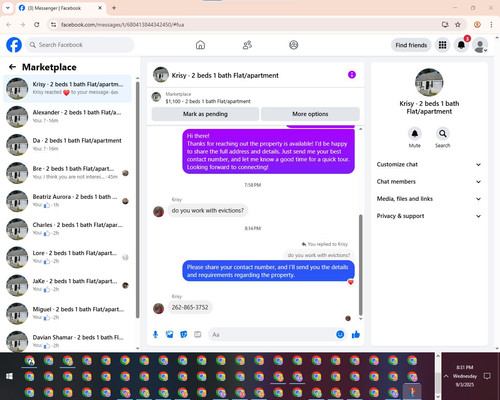Open the Davian Shamar conversation
The image size is (500, 400).
point(68,341)
